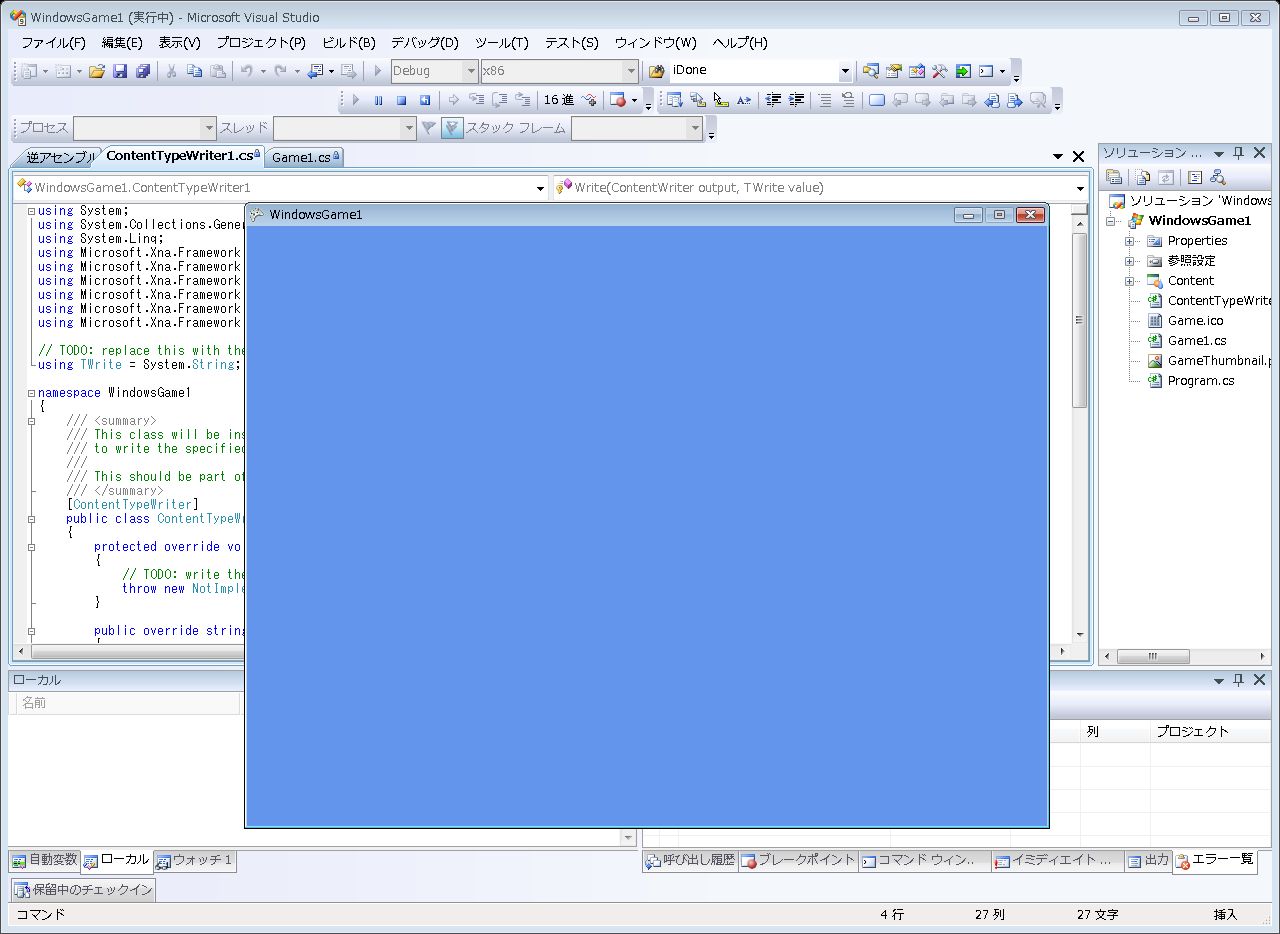1280x934 pixels.
Task: Toggle the highlighted thread filter button beside スタック フレーム
Action: (452, 128)
